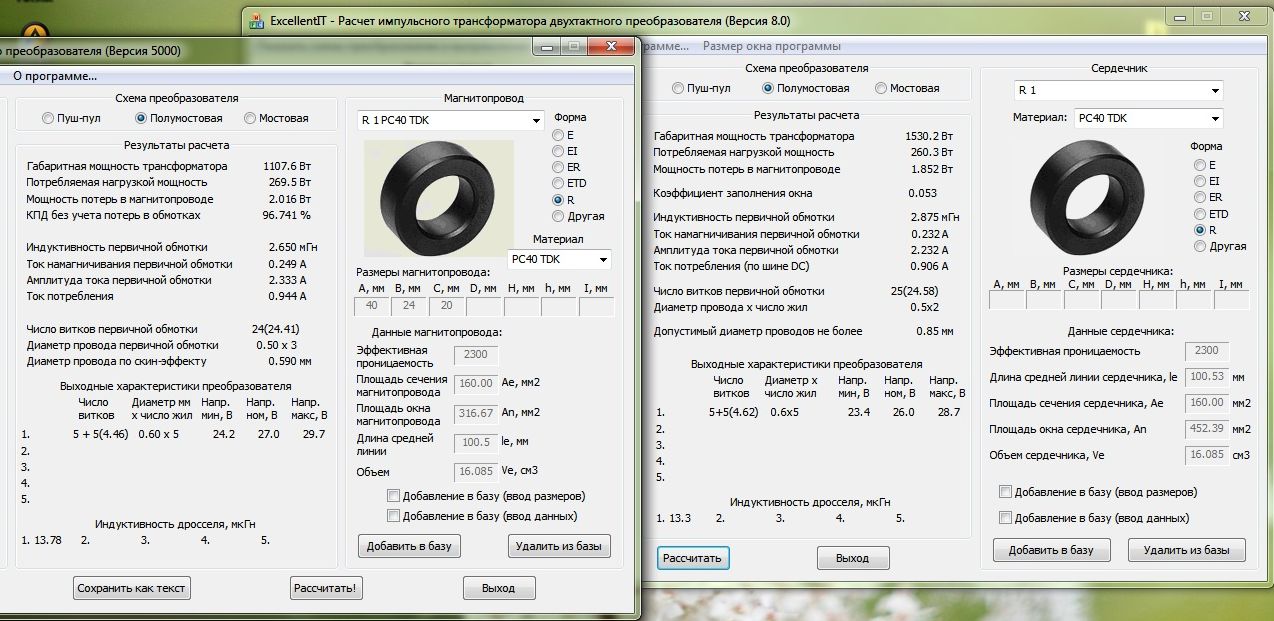Click the Выход button in Version 8.0 window
Image resolution: width=1274 pixels, height=621 pixels.
pos(853,557)
